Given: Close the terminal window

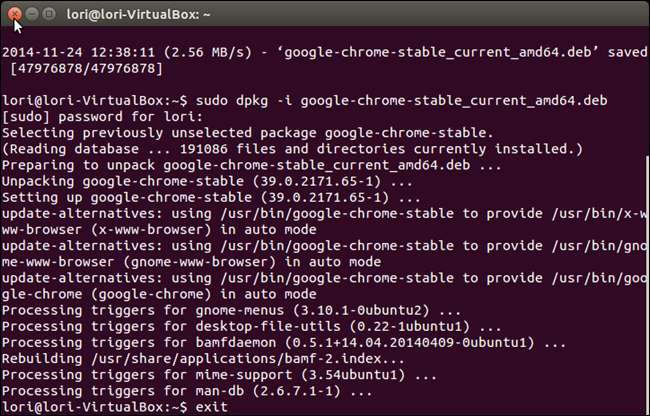Looking at the screenshot, I should tap(15, 15).
